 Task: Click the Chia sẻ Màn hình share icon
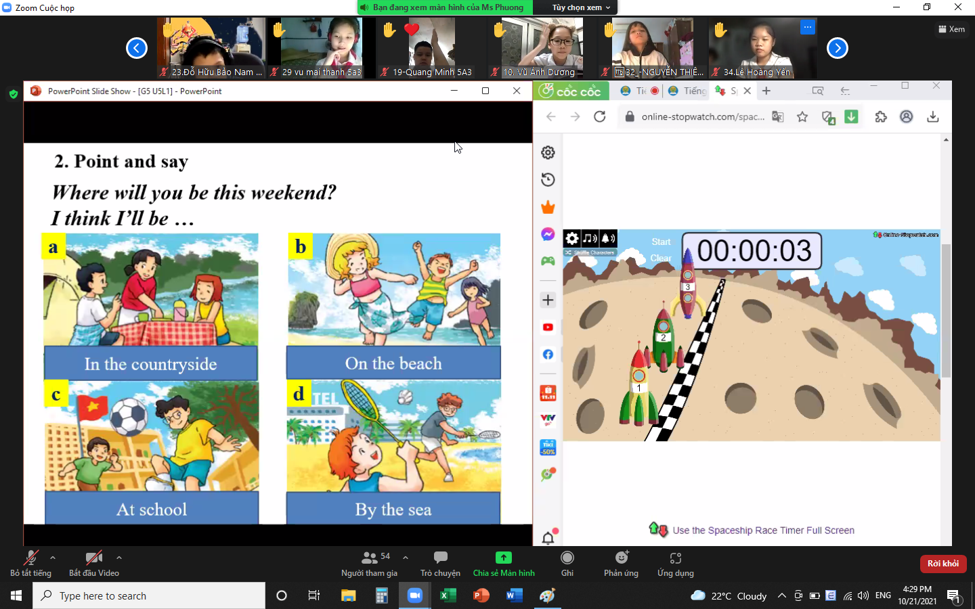503,558
